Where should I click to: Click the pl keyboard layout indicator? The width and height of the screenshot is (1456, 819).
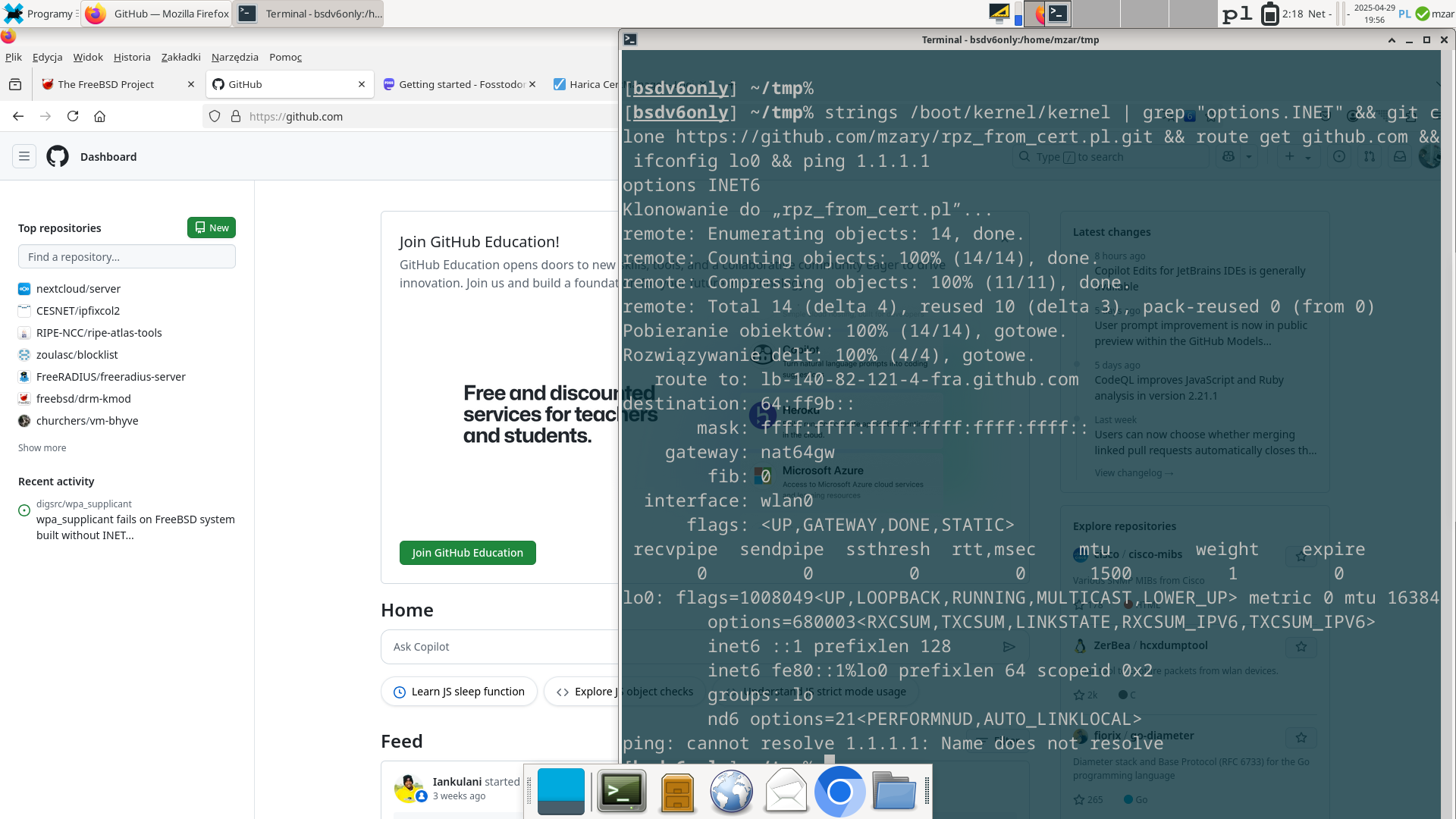1238,14
